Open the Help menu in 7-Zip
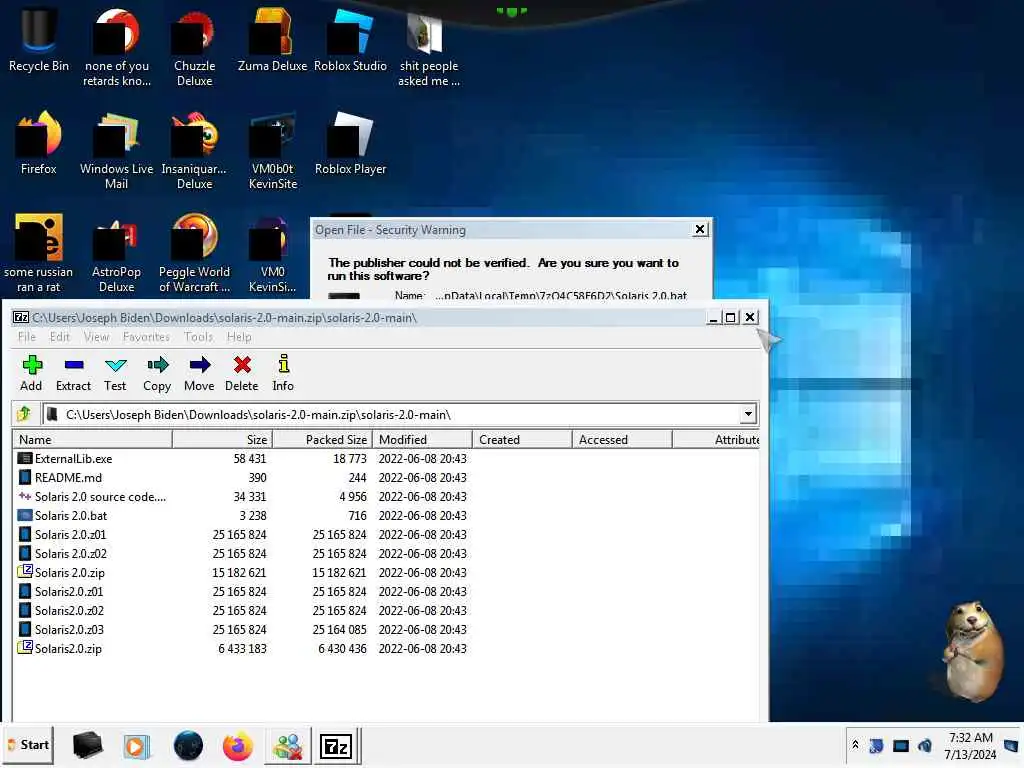Screen dimensions: 1024x768 [x=239, y=337]
